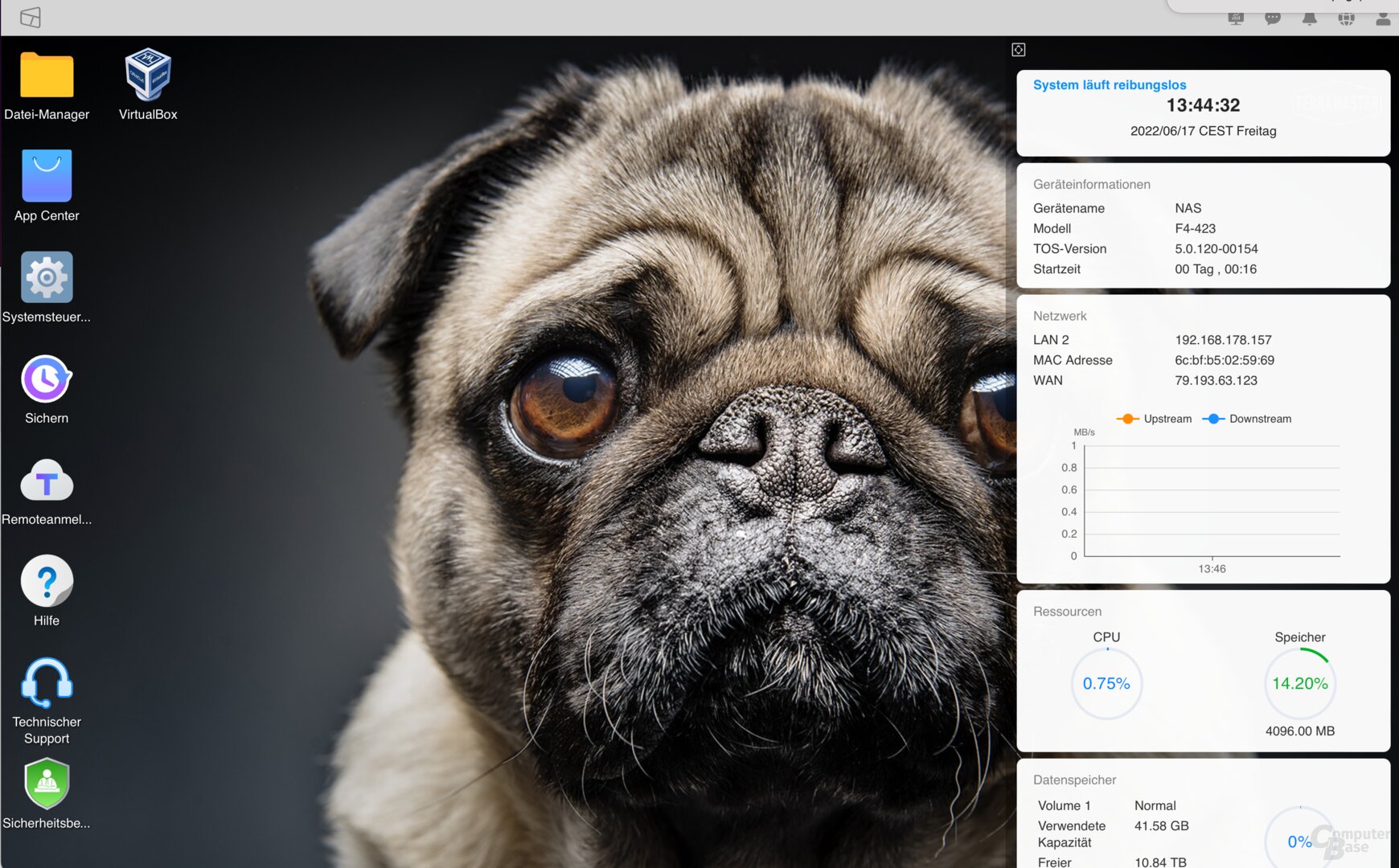This screenshot has height=868, width=1399.
Task: Open the messages chat bubble icon
Action: pos(1273,18)
